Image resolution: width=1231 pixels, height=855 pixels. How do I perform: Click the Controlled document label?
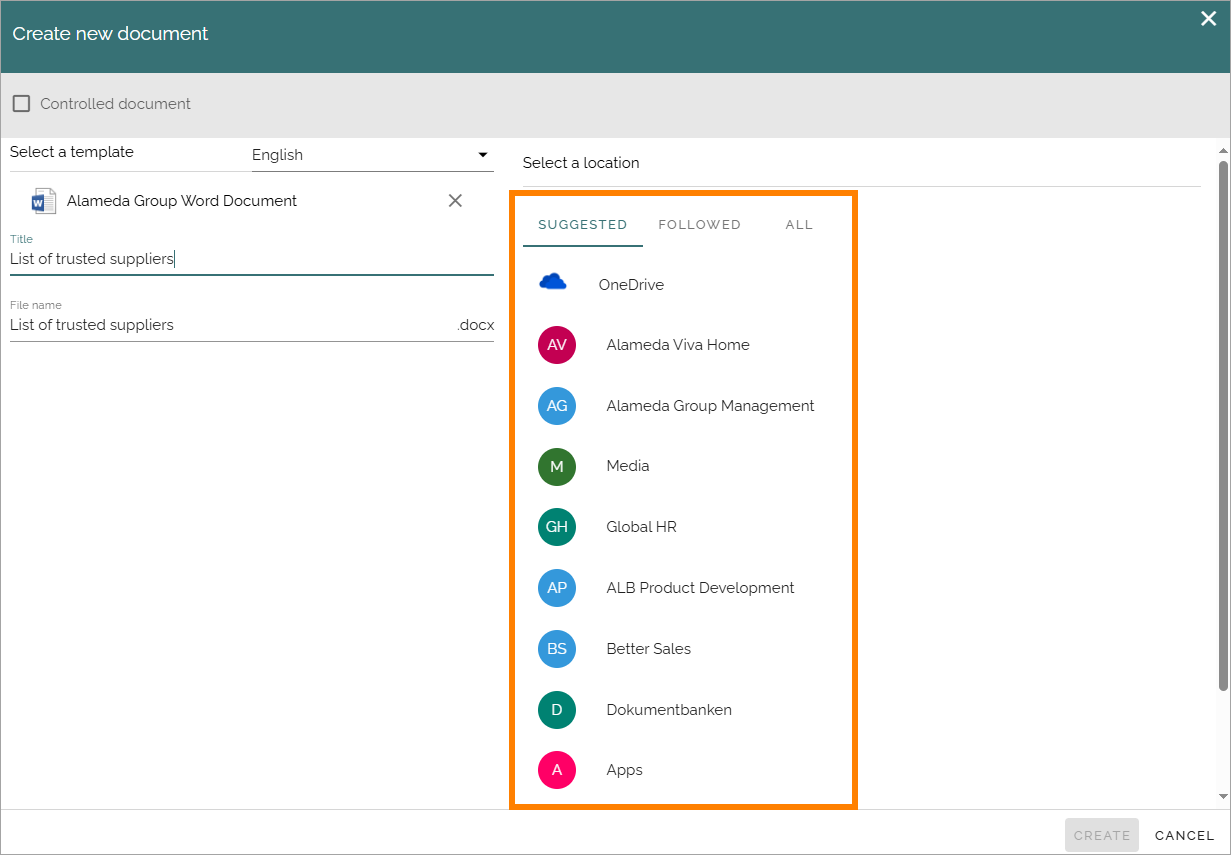(x=115, y=104)
